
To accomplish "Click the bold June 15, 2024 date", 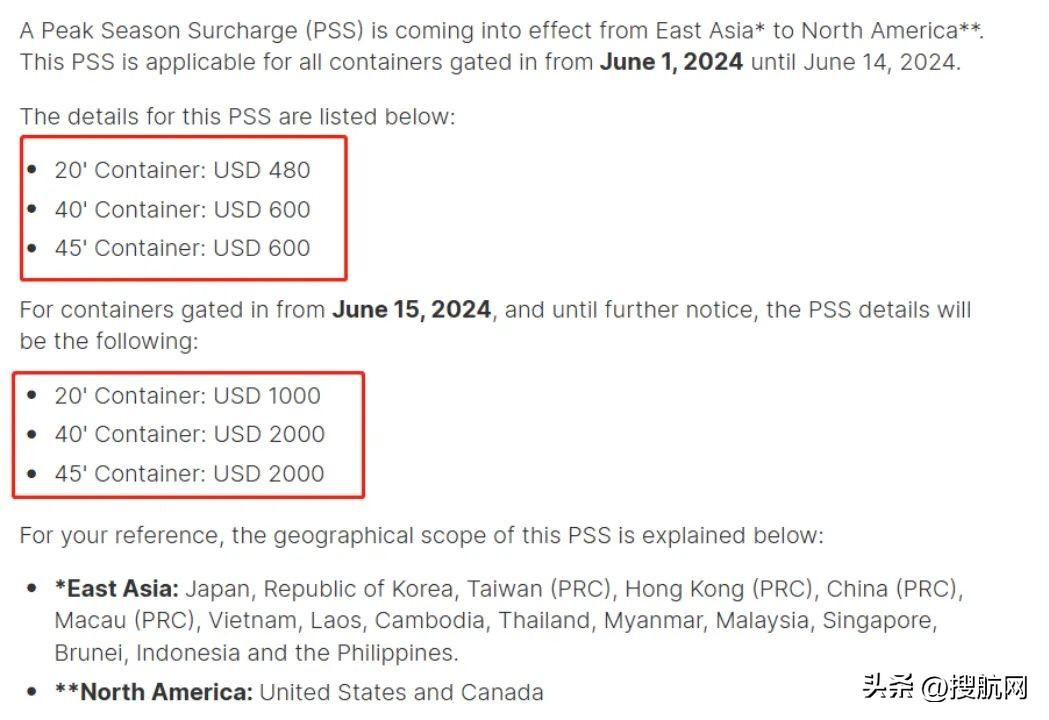I will 411,310.
